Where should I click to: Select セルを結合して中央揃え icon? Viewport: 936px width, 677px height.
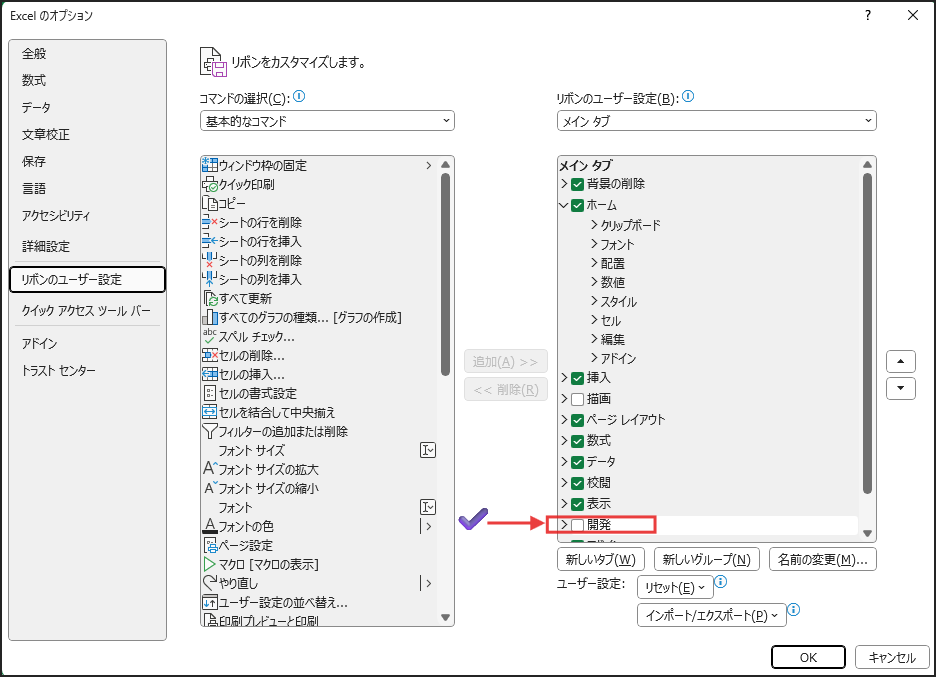click(210, 412)
